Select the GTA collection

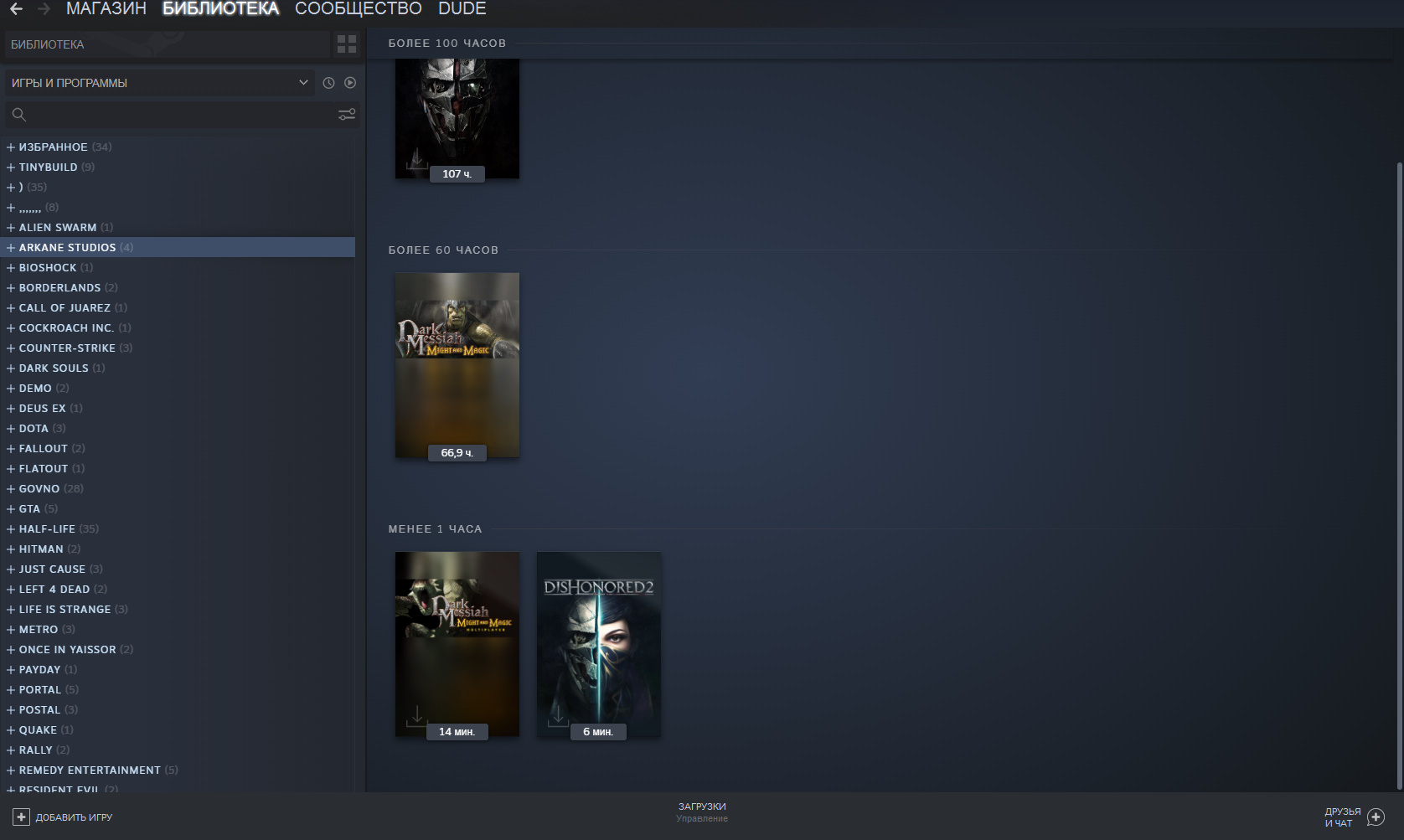(x=178, y=509)
